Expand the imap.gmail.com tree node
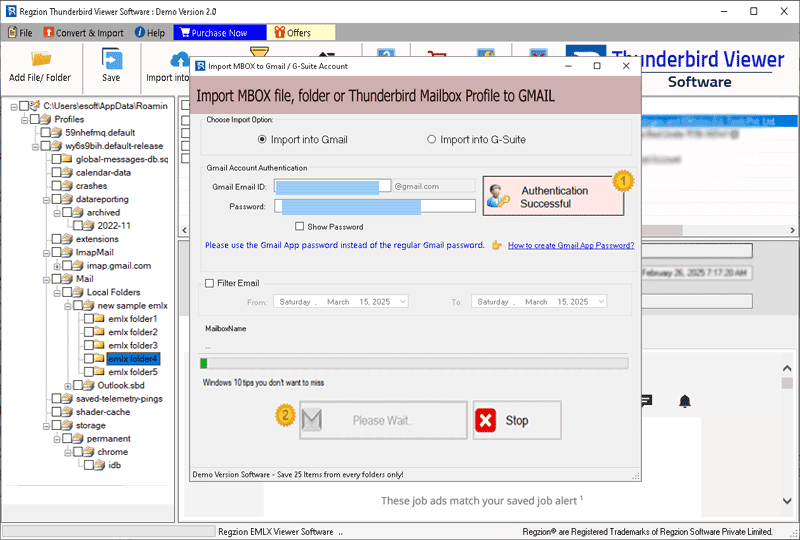This screenshot has width=800, height=540. pos(57,266)
